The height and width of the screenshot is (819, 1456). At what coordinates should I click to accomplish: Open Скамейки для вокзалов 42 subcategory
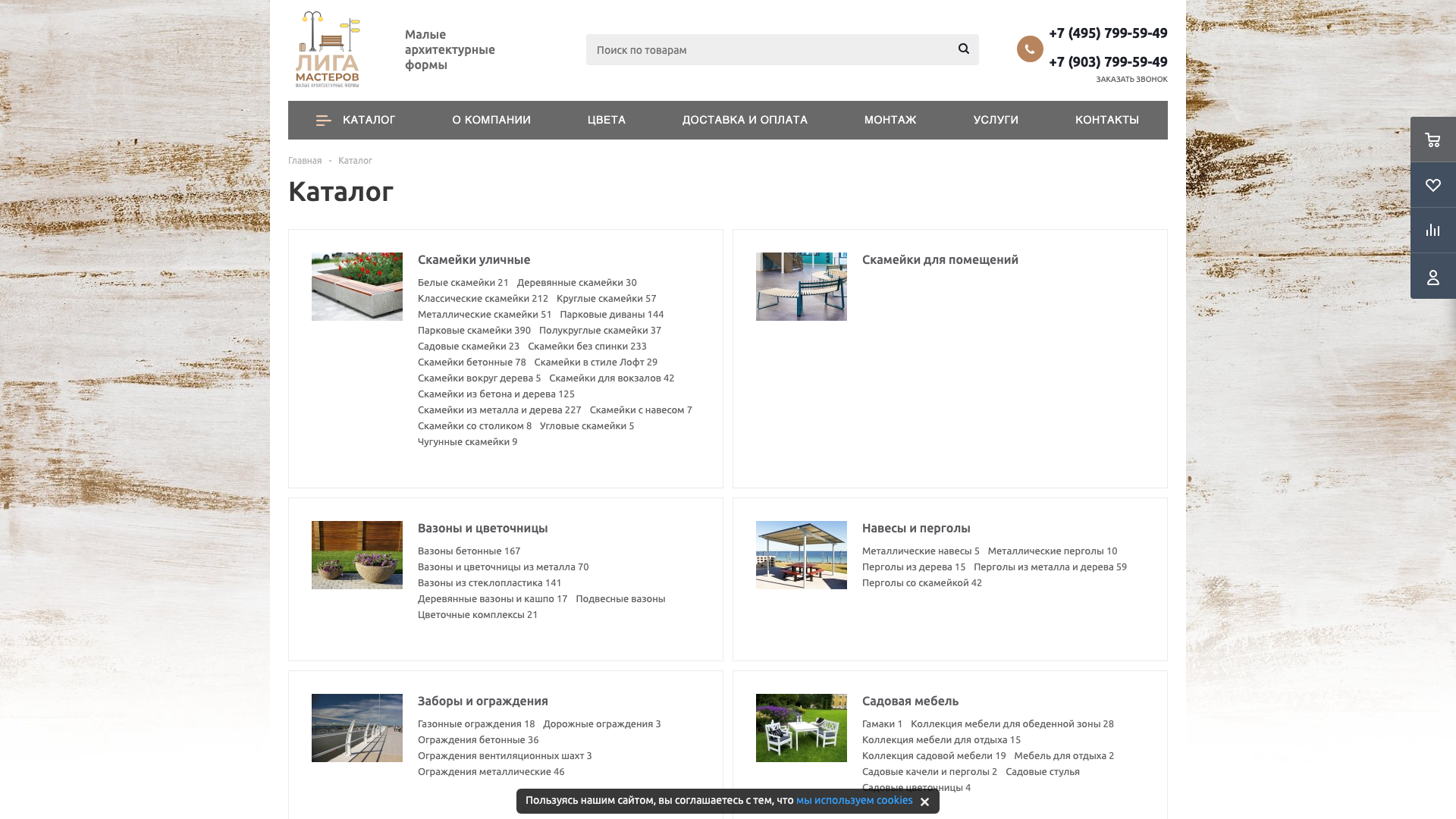click(612, 378)
